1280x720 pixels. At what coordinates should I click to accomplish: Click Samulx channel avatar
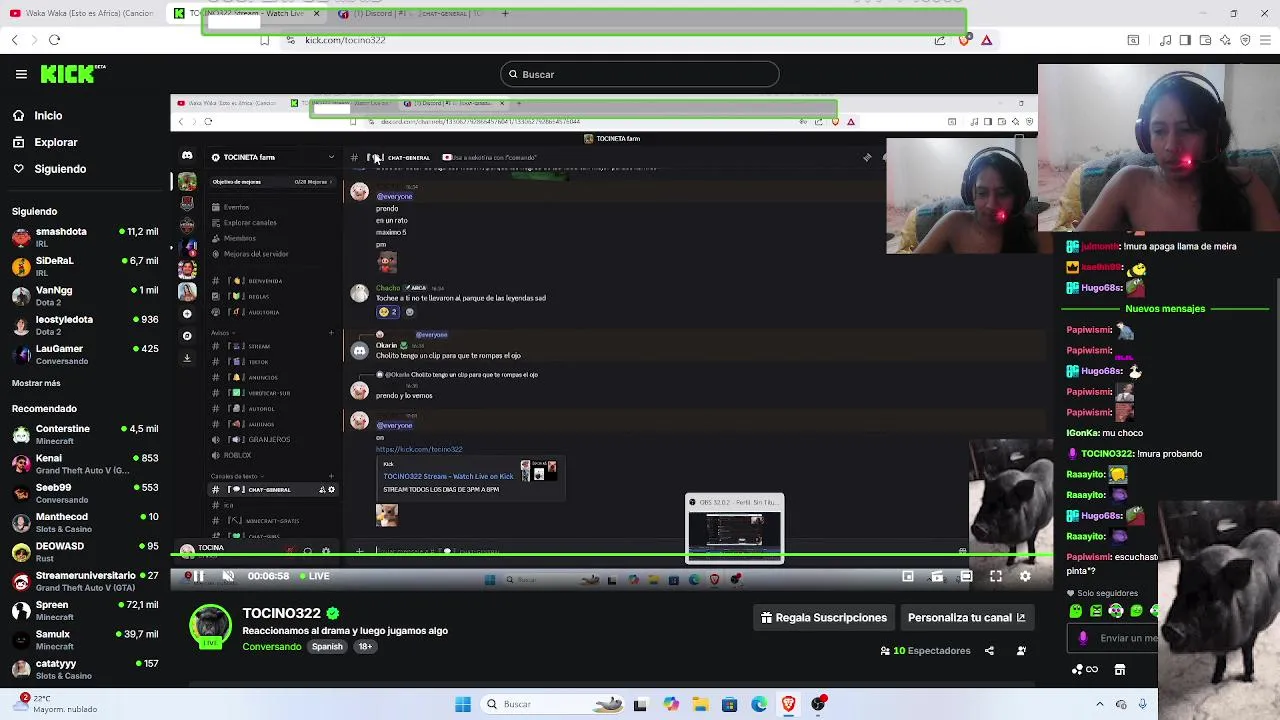(x=21, y=640)
